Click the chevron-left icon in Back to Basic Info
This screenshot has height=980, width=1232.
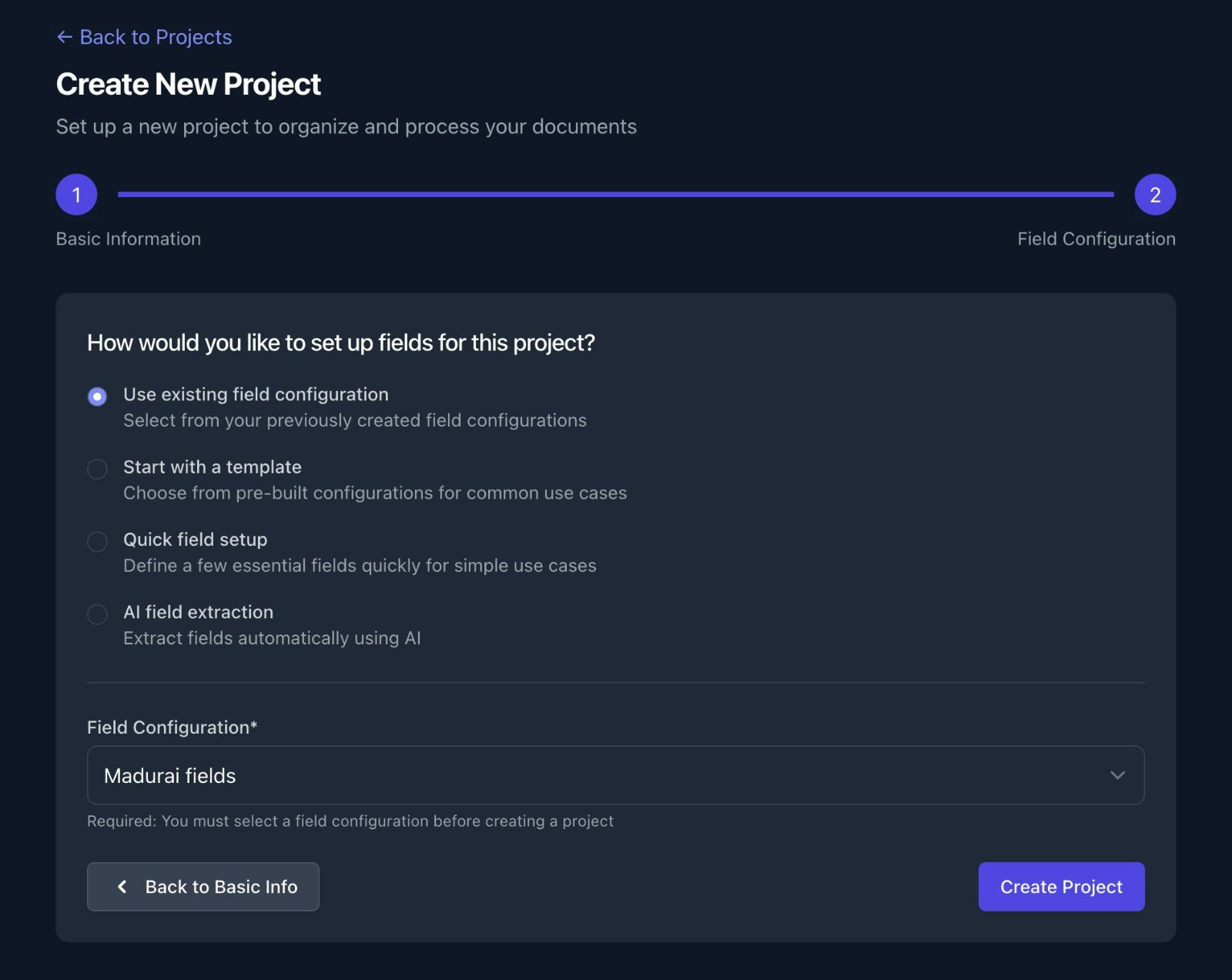pos(122,887)
